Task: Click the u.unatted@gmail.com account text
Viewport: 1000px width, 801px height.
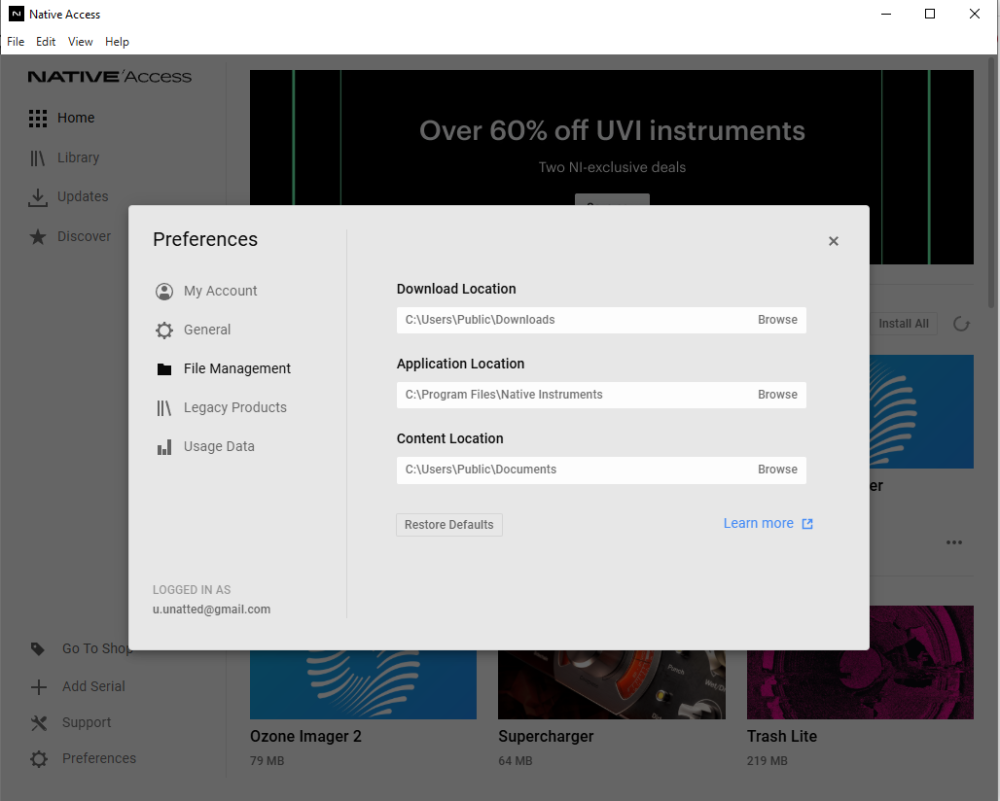Action: [212, 609]
